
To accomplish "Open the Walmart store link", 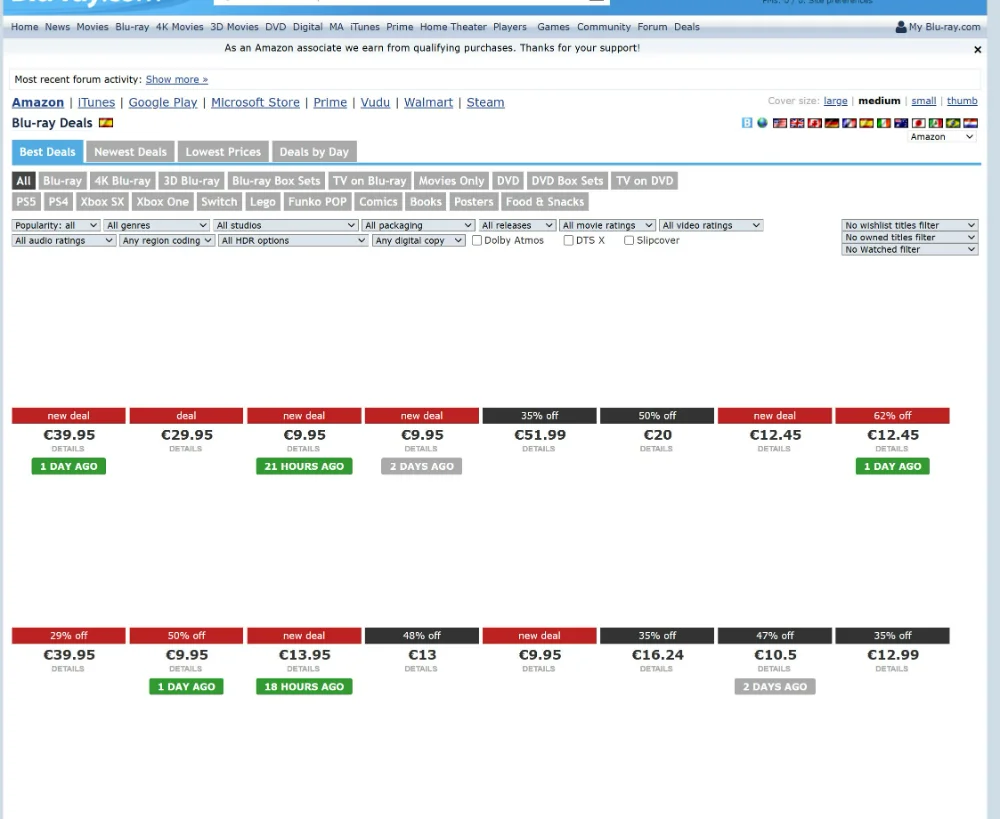I will tap(428, 103).
